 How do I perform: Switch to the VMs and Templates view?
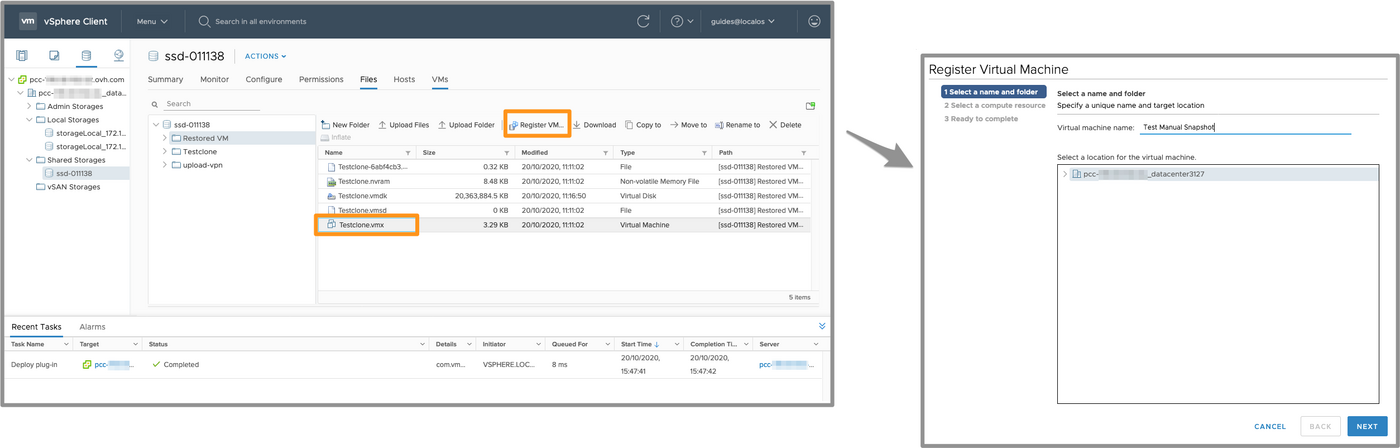pyautogui.click(x=54, y=56)
